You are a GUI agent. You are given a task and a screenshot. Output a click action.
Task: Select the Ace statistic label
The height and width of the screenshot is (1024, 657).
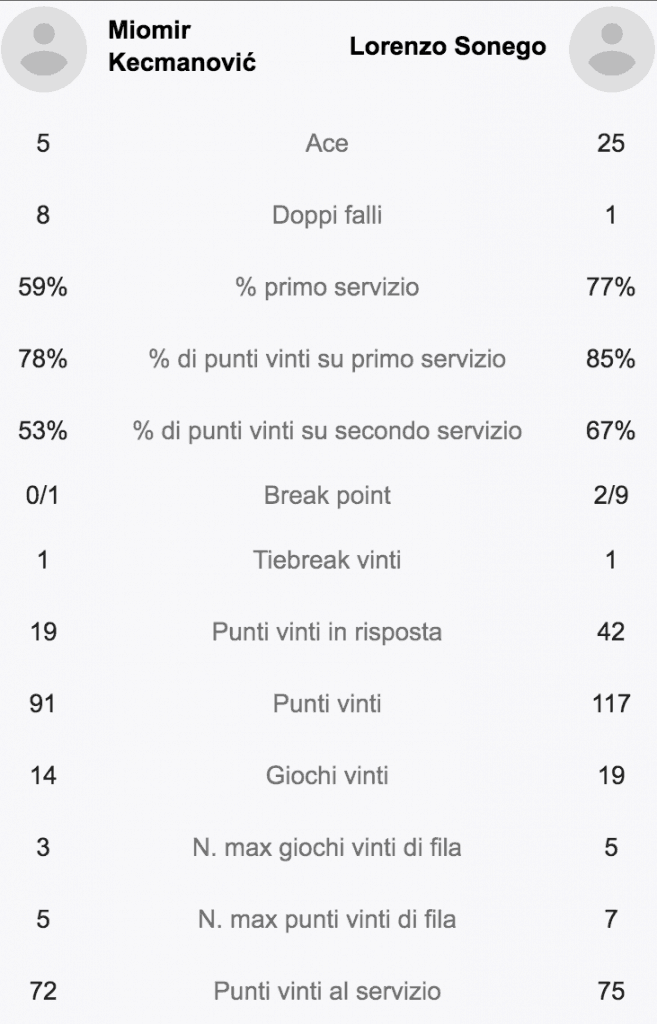coord(327,143)
